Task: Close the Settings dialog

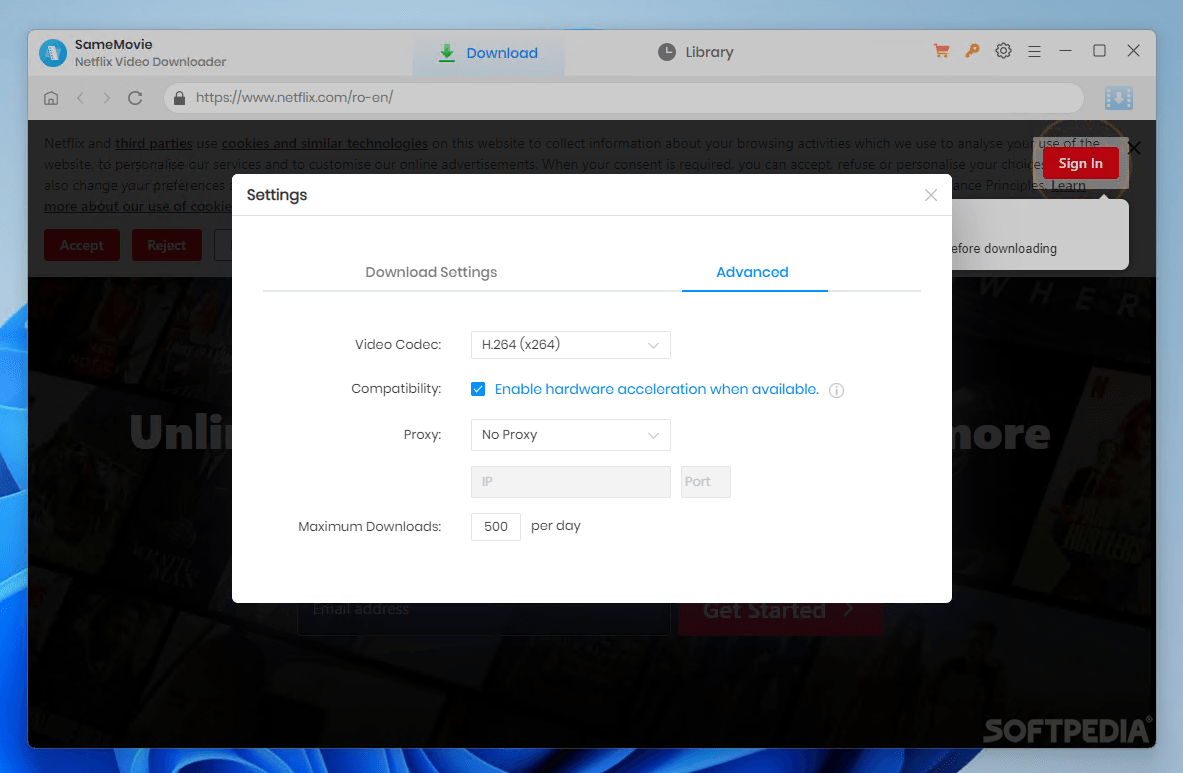Action: point(930,195)
